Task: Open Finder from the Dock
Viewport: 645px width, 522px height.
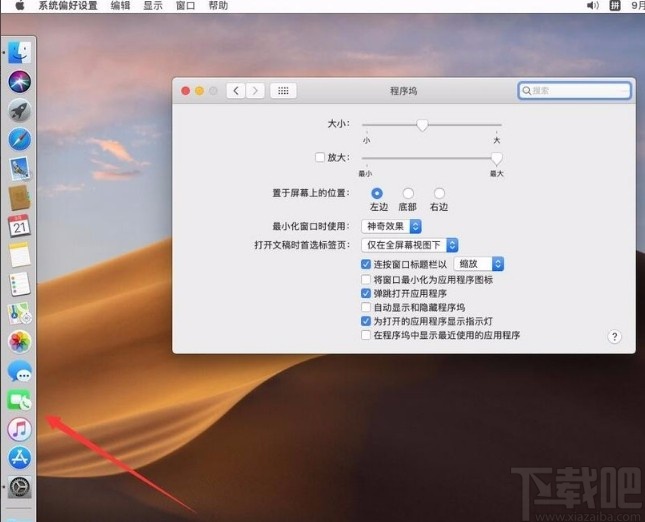Action: click(19, 52)
